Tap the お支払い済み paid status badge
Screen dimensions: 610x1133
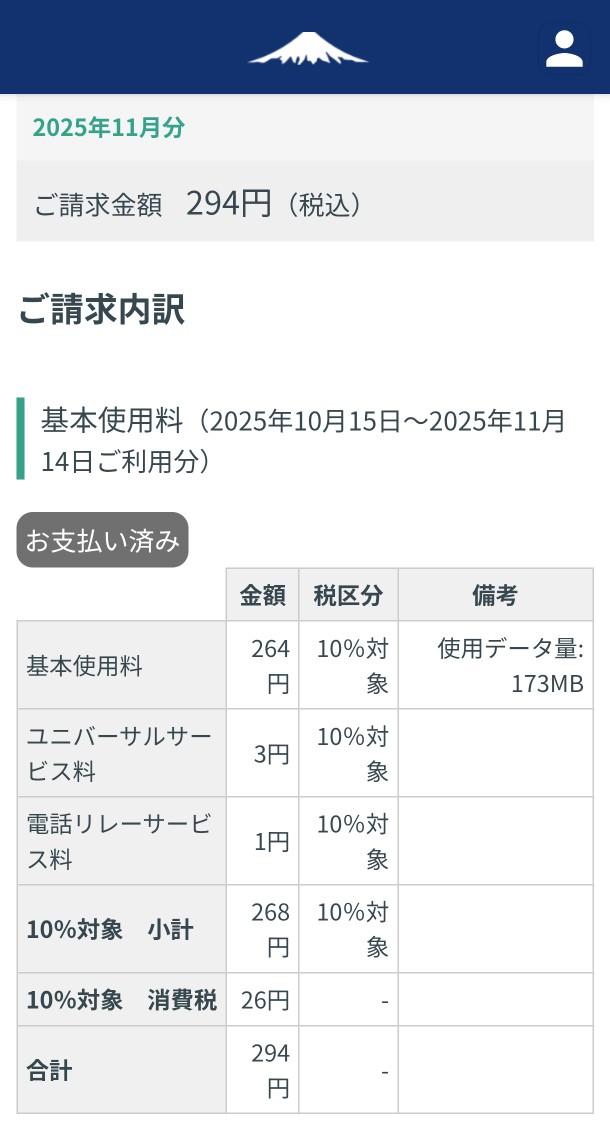pyautogui.click(x=102, y=540)
